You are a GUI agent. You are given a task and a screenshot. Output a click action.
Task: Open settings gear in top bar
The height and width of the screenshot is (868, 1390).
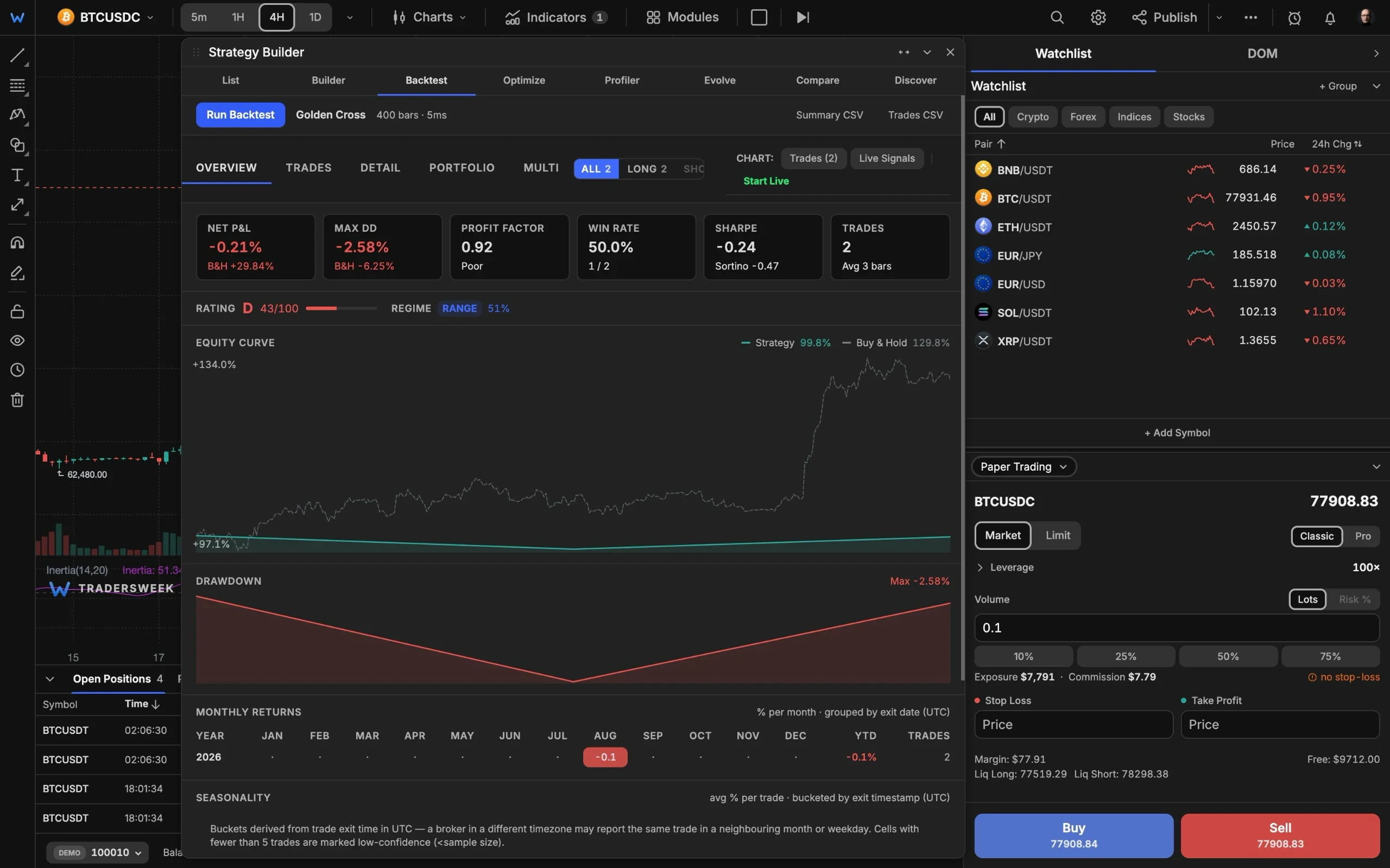click(x=1098, y=17)
